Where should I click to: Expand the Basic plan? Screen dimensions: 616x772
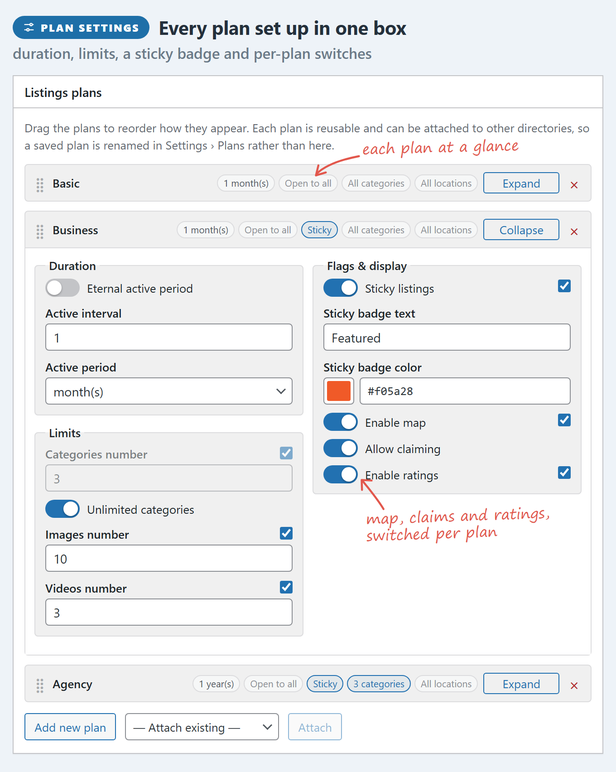[x=521, y=183]
